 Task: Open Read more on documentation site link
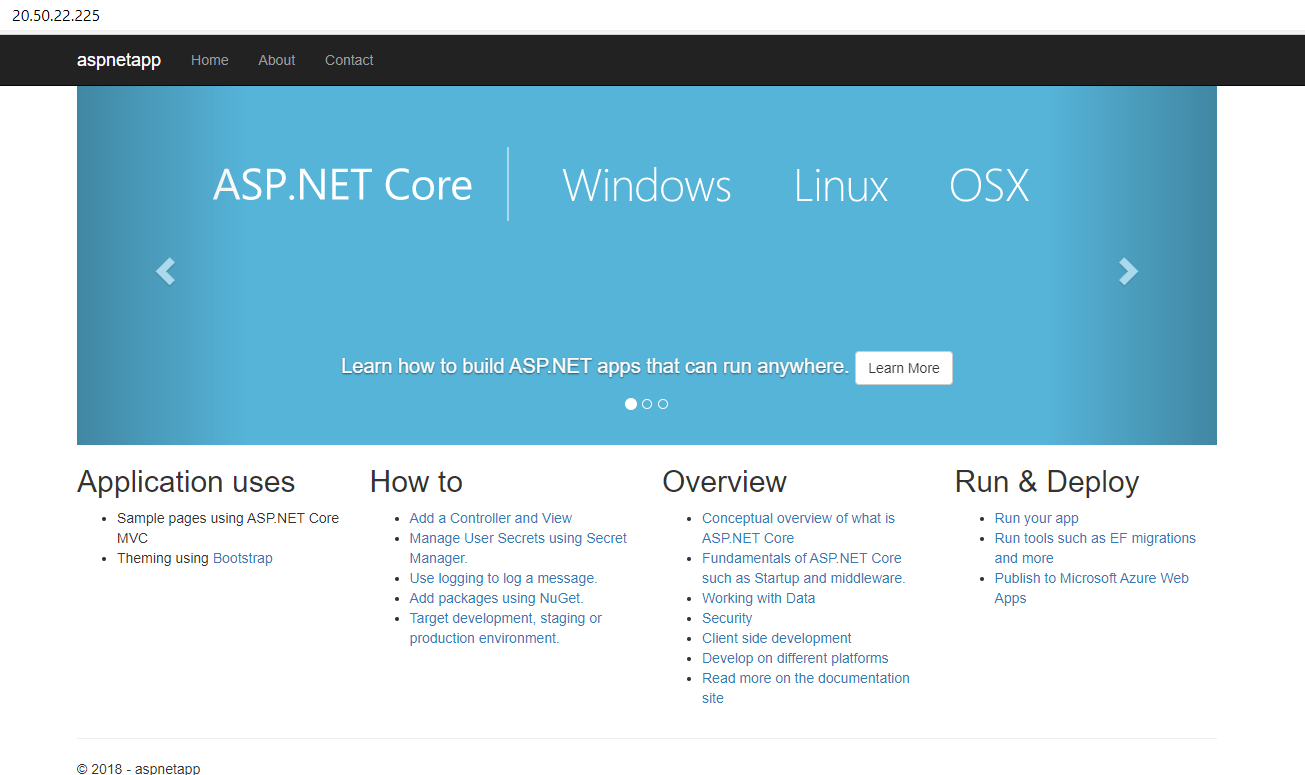(x=806, y=688)
